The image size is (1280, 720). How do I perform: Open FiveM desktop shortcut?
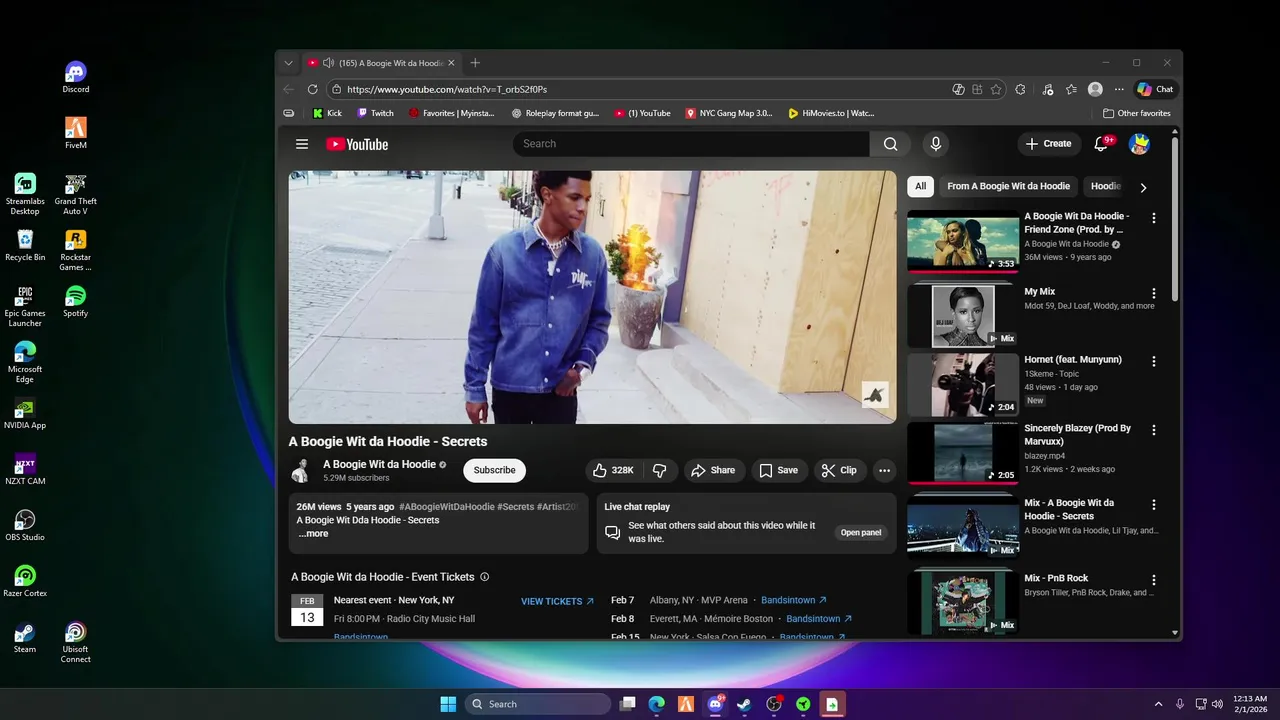pyautogui.click(x=76, y=133)
